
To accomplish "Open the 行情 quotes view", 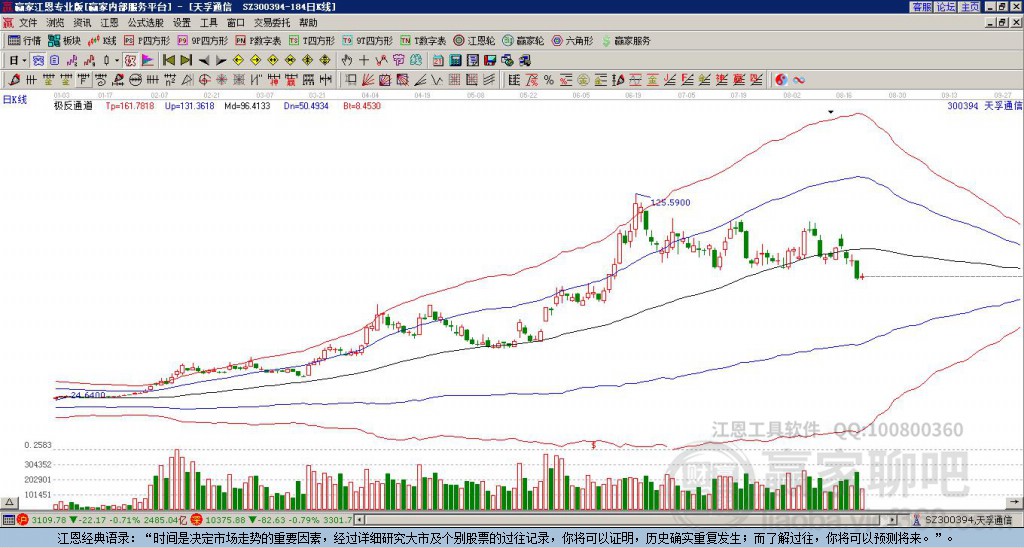I will 24,40.
